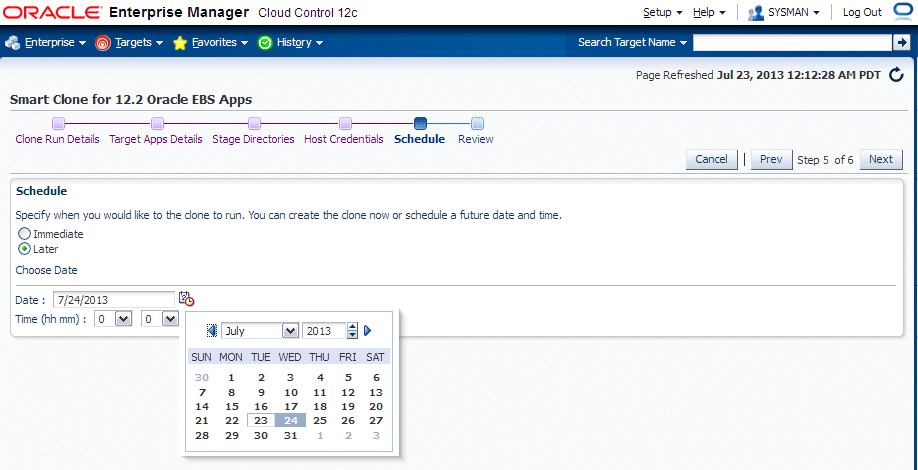Select July 12 in the calendar
Screen dimensions: 918x470
click(x=348, y=392)
